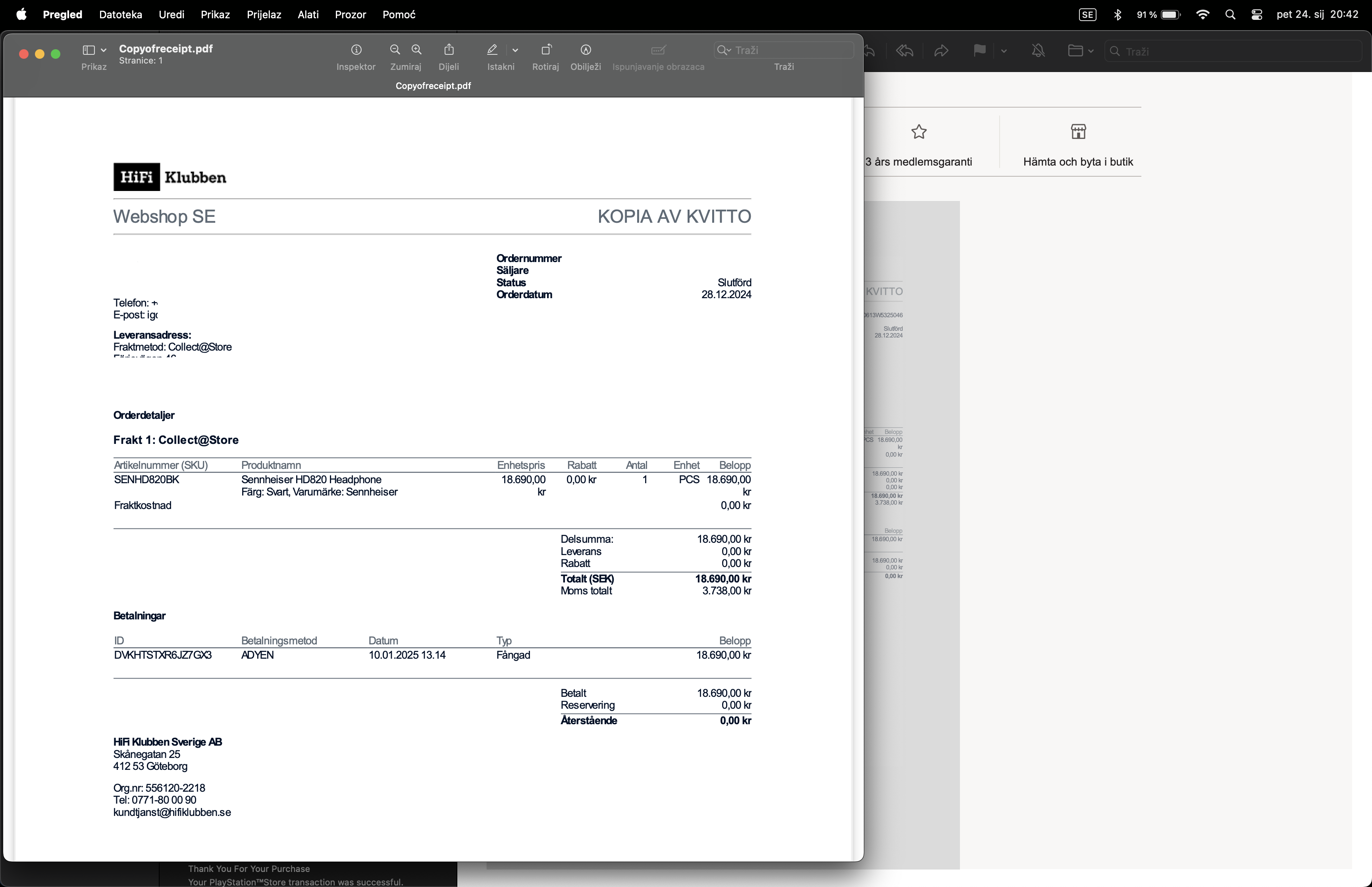Open the Dijeli share menu

pyautogui.click(x=449, y=50)
